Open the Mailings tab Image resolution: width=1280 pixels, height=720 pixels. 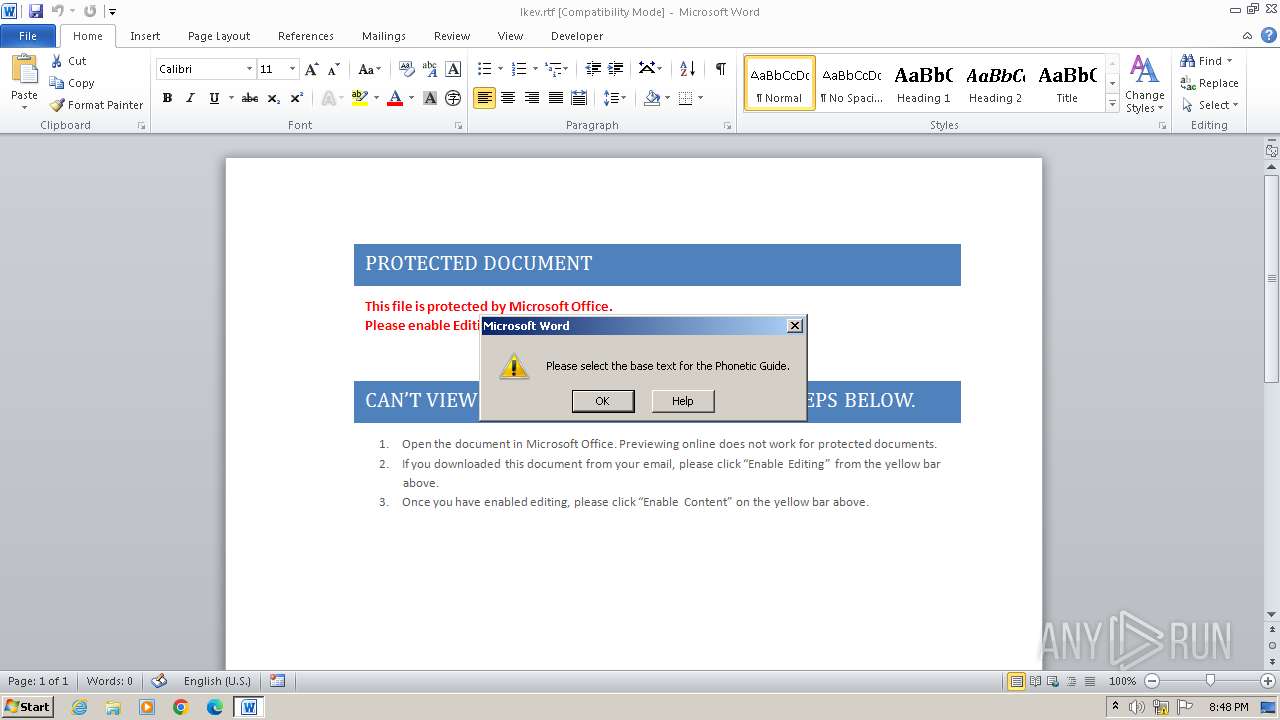(384, 36)
